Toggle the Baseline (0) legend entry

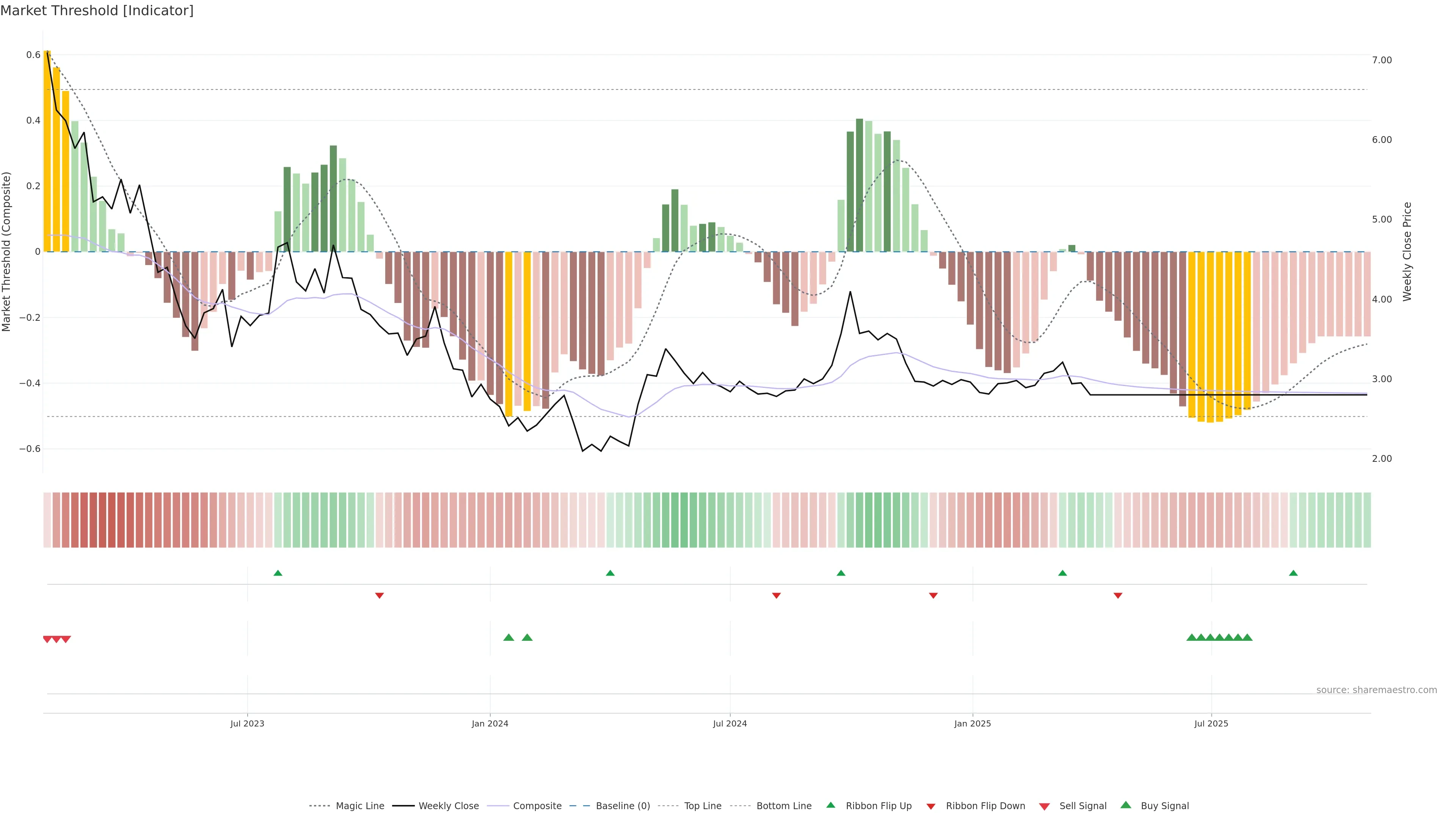pyautogui.click(x=623, y=806)
